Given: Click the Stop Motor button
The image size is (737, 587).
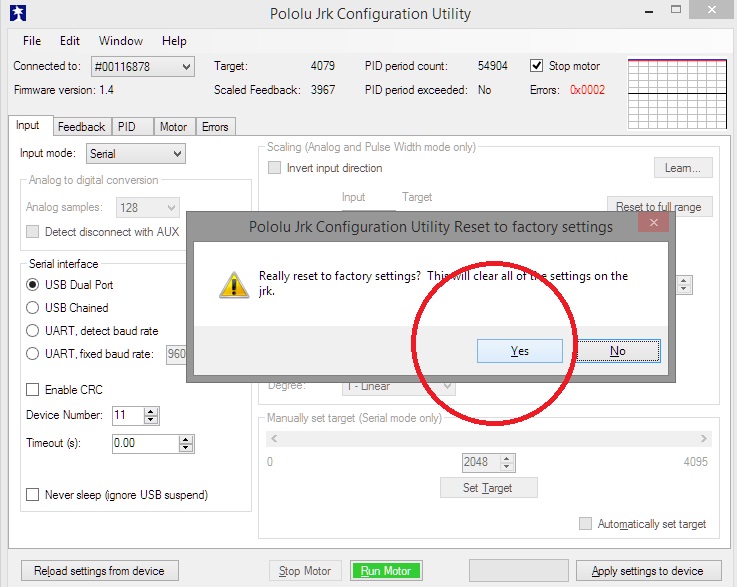Looking at the screenshot, I should click(305, 571).
